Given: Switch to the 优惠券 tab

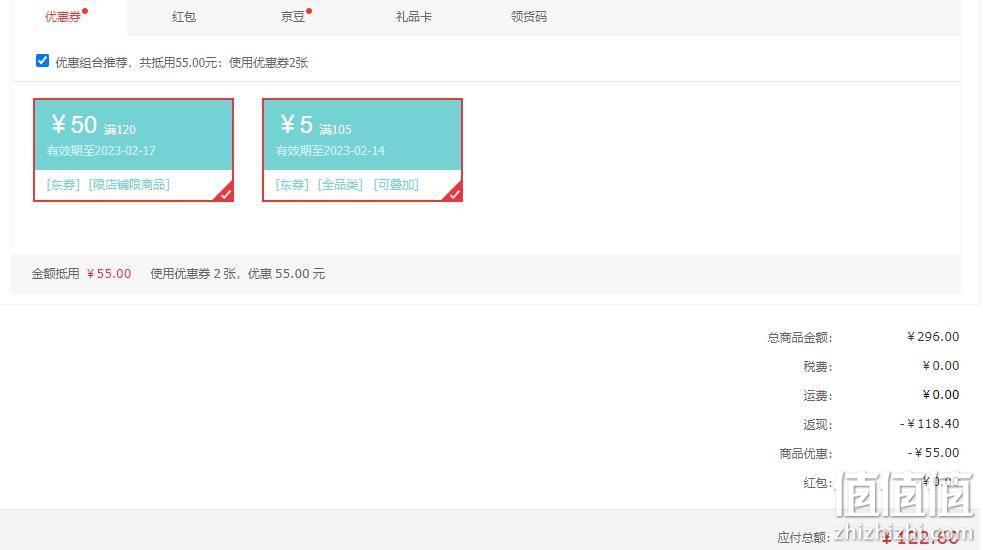Looking at the screenshot, I should point(63,17).
